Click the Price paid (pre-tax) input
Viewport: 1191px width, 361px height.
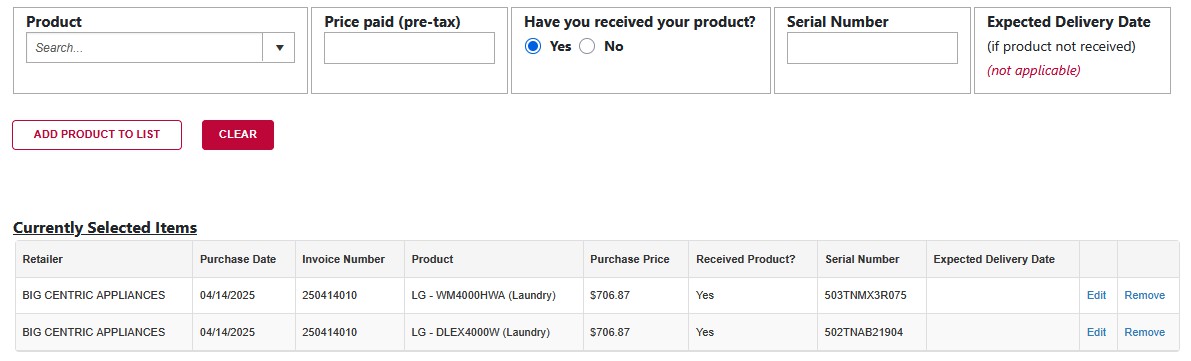[409, 48]
